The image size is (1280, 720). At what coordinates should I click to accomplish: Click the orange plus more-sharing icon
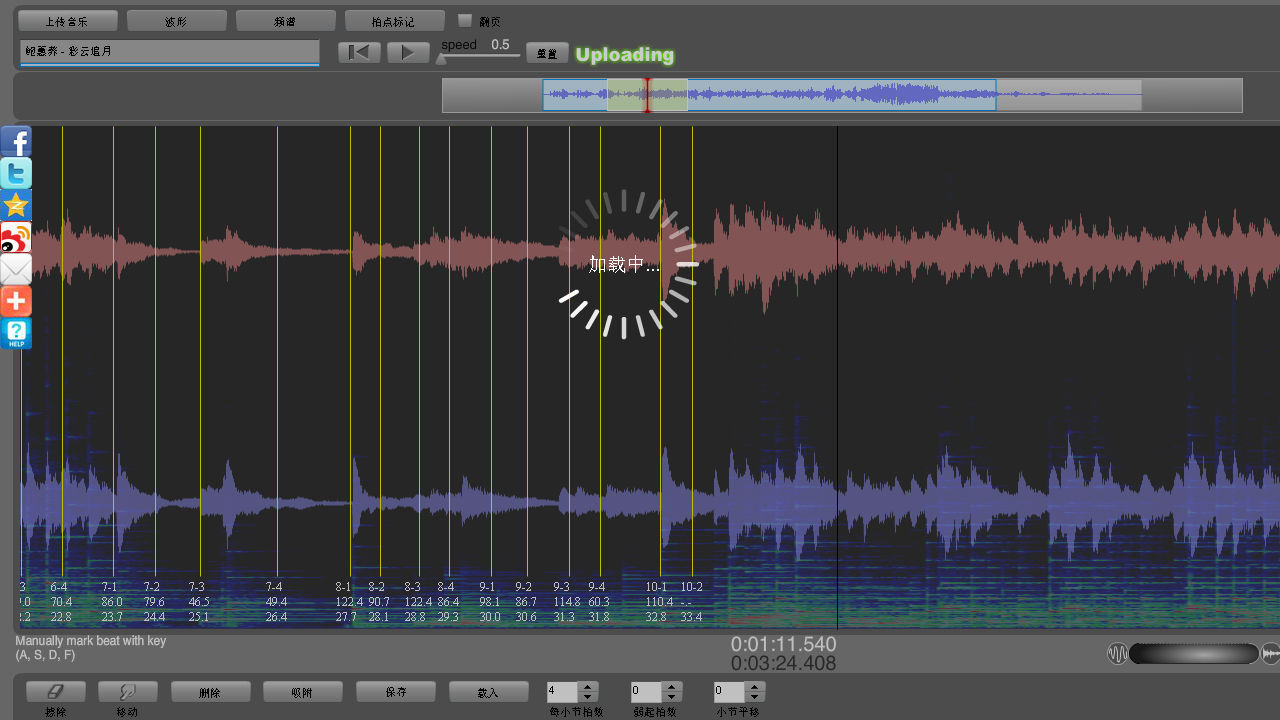16,301
